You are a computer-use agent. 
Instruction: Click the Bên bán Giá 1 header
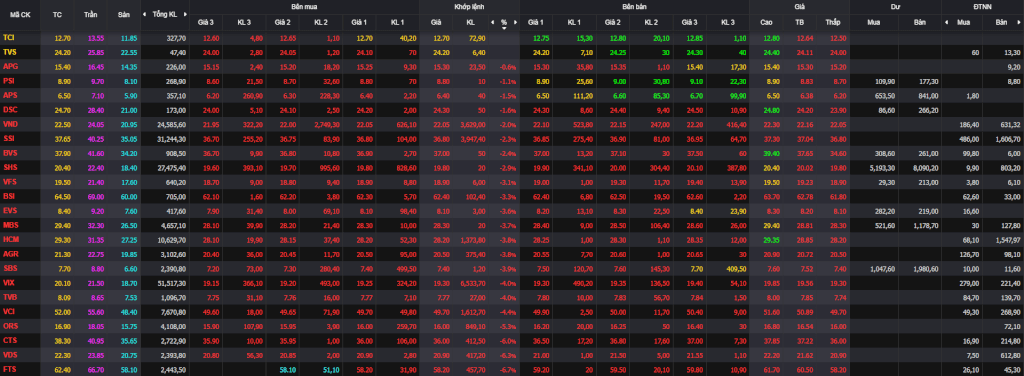(x=536, y=22)
